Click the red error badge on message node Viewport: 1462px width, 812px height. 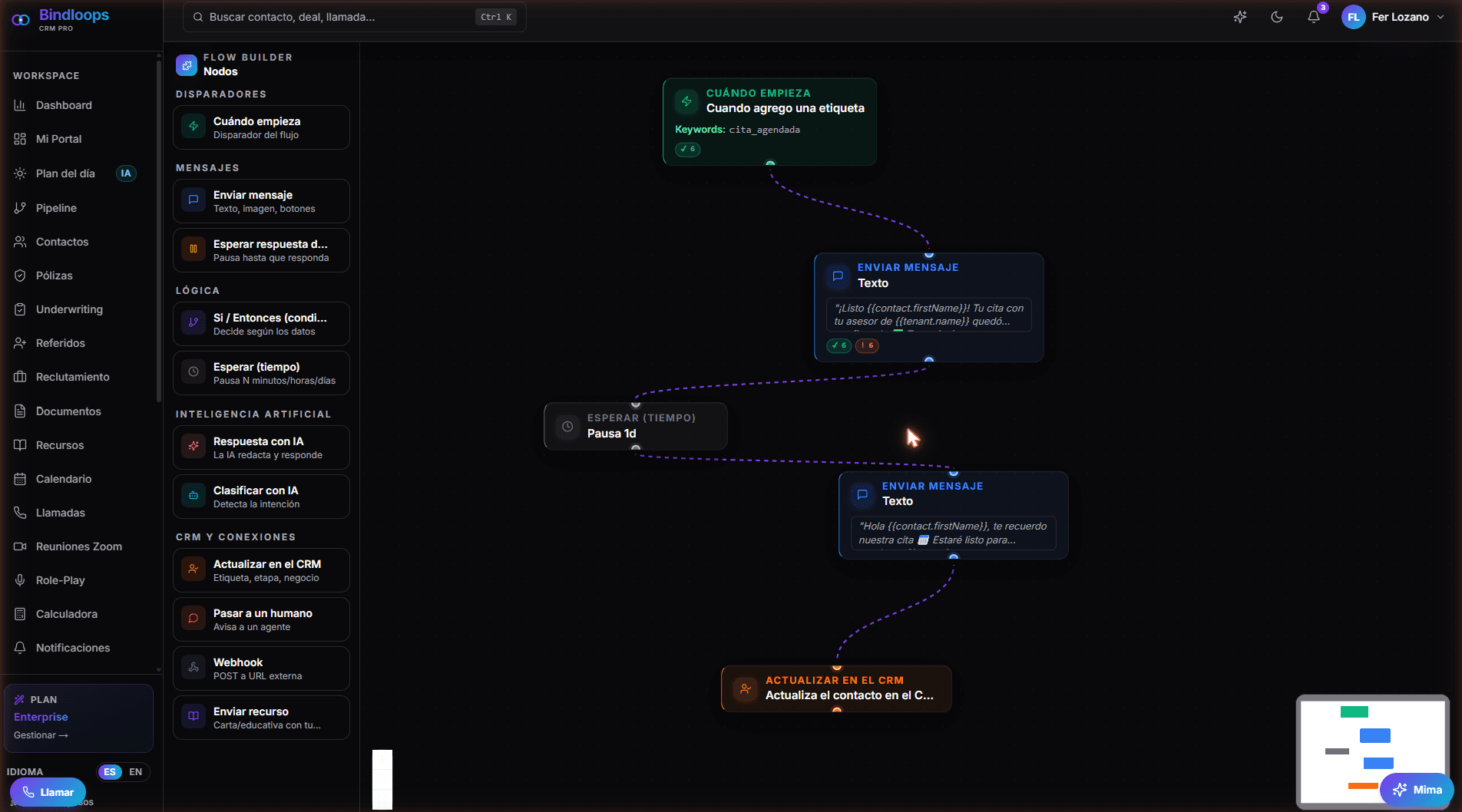(867, 345)
